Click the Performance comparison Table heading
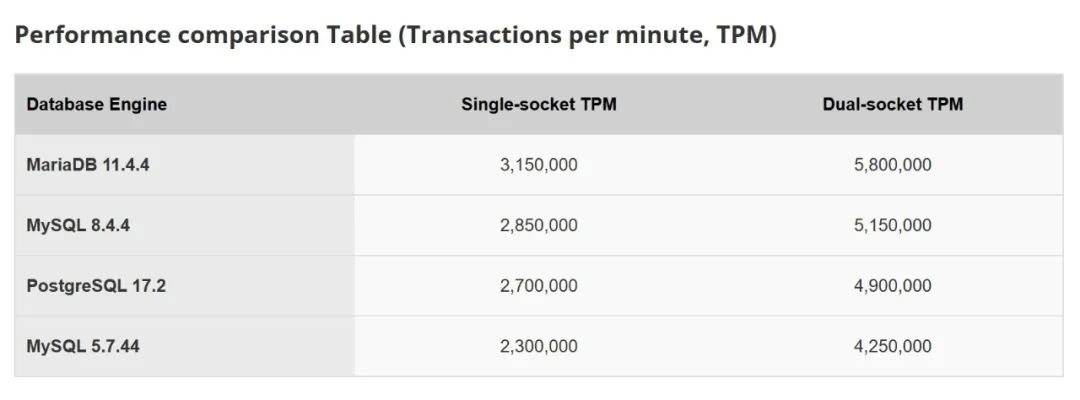This screenshot has width=1080, height=400. coord(395,35)
